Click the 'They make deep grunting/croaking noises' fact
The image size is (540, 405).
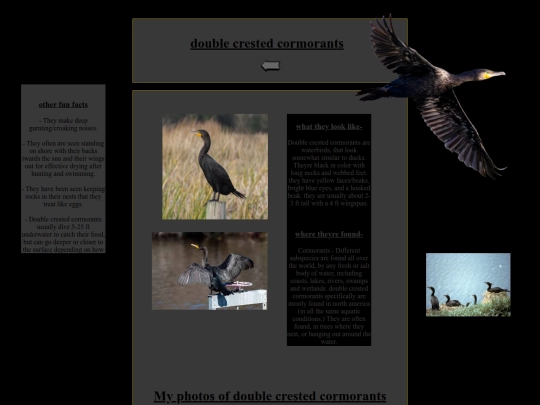coord(63,124)
